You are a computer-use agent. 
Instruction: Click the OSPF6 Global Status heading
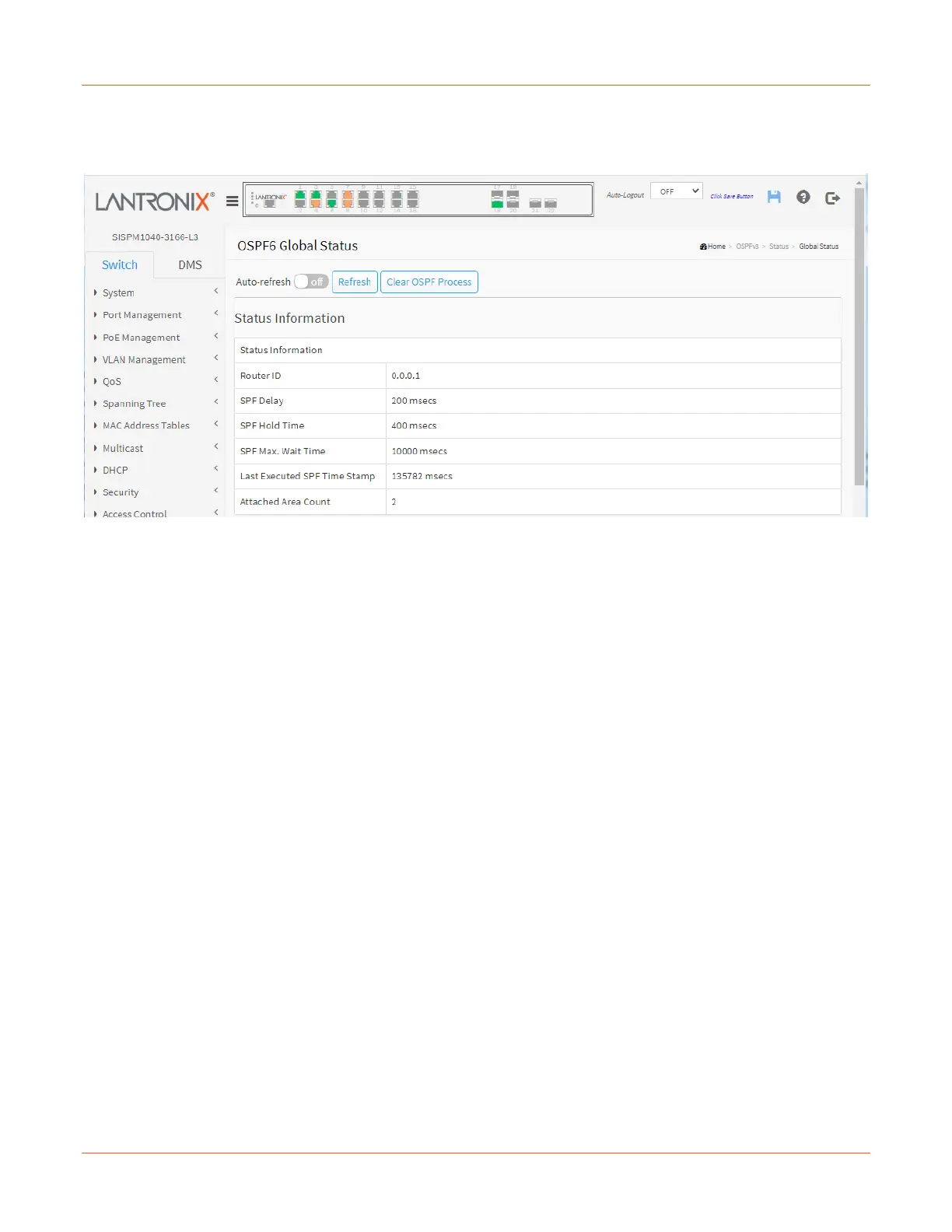(298, 246)
